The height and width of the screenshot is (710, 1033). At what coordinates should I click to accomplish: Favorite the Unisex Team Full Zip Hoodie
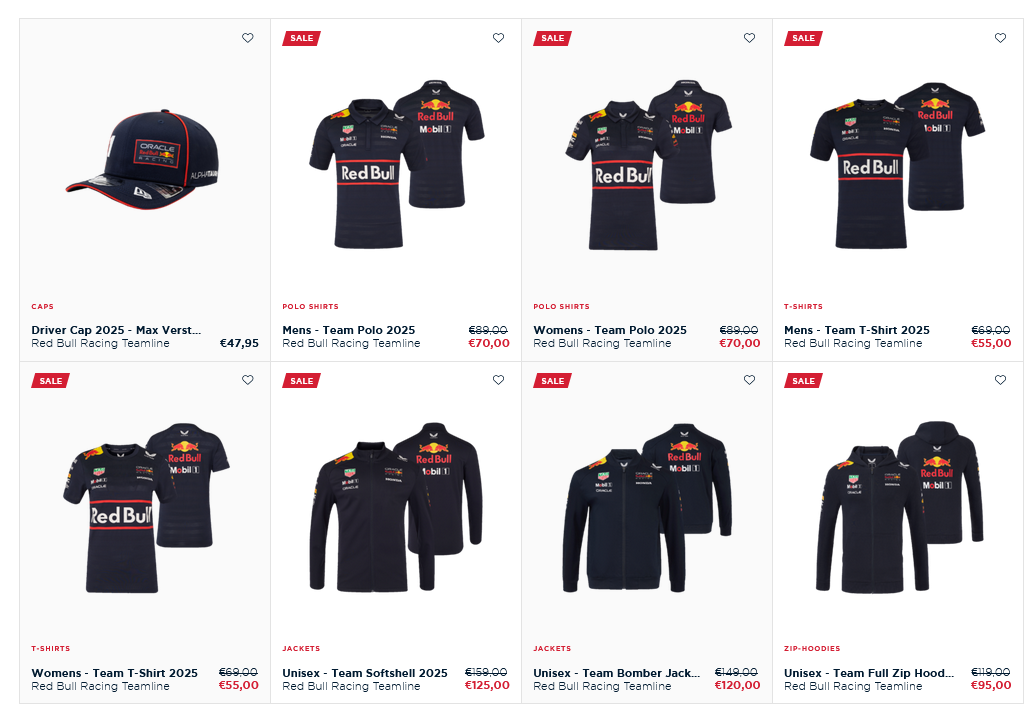click(x=1001, y=380)
